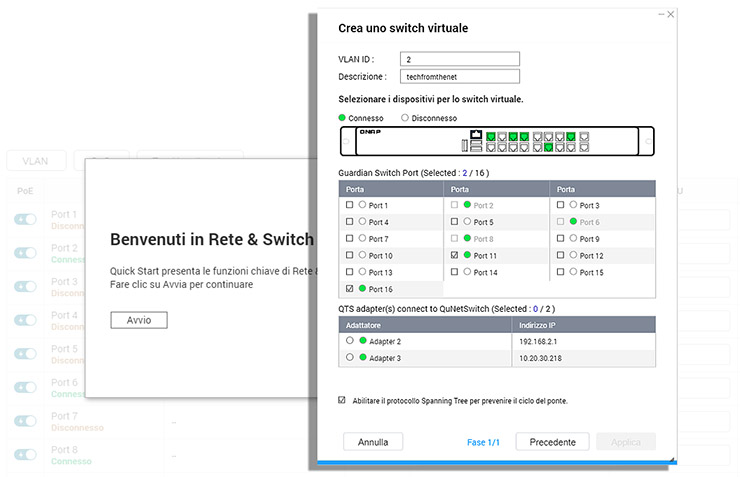Check the Port 15 checkbox
Viewport: 740px width, 477px height.
(x=559, y=272)
